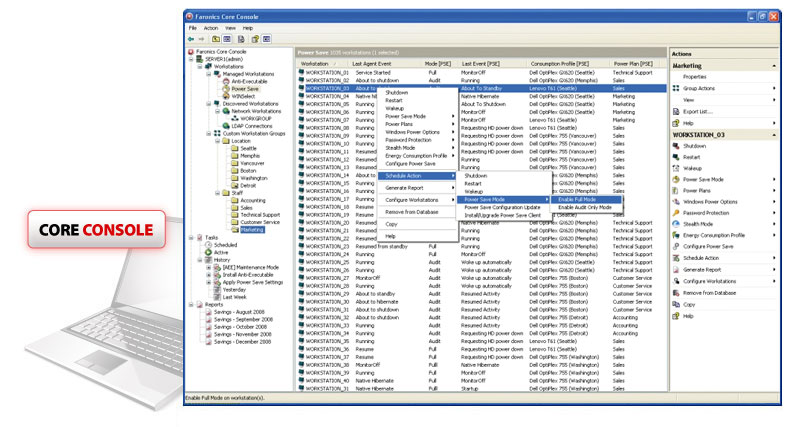Select the Seattle location folder
The image size is (793, 427).
coord(247,148)
